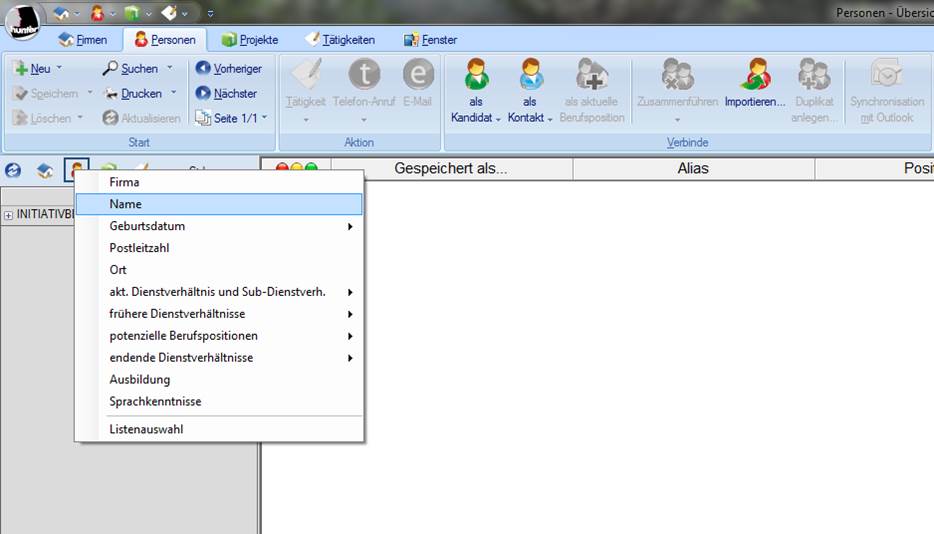The image size is (934, 534).
Task: Click the hunter application logo button
Action: click(23, 22)
